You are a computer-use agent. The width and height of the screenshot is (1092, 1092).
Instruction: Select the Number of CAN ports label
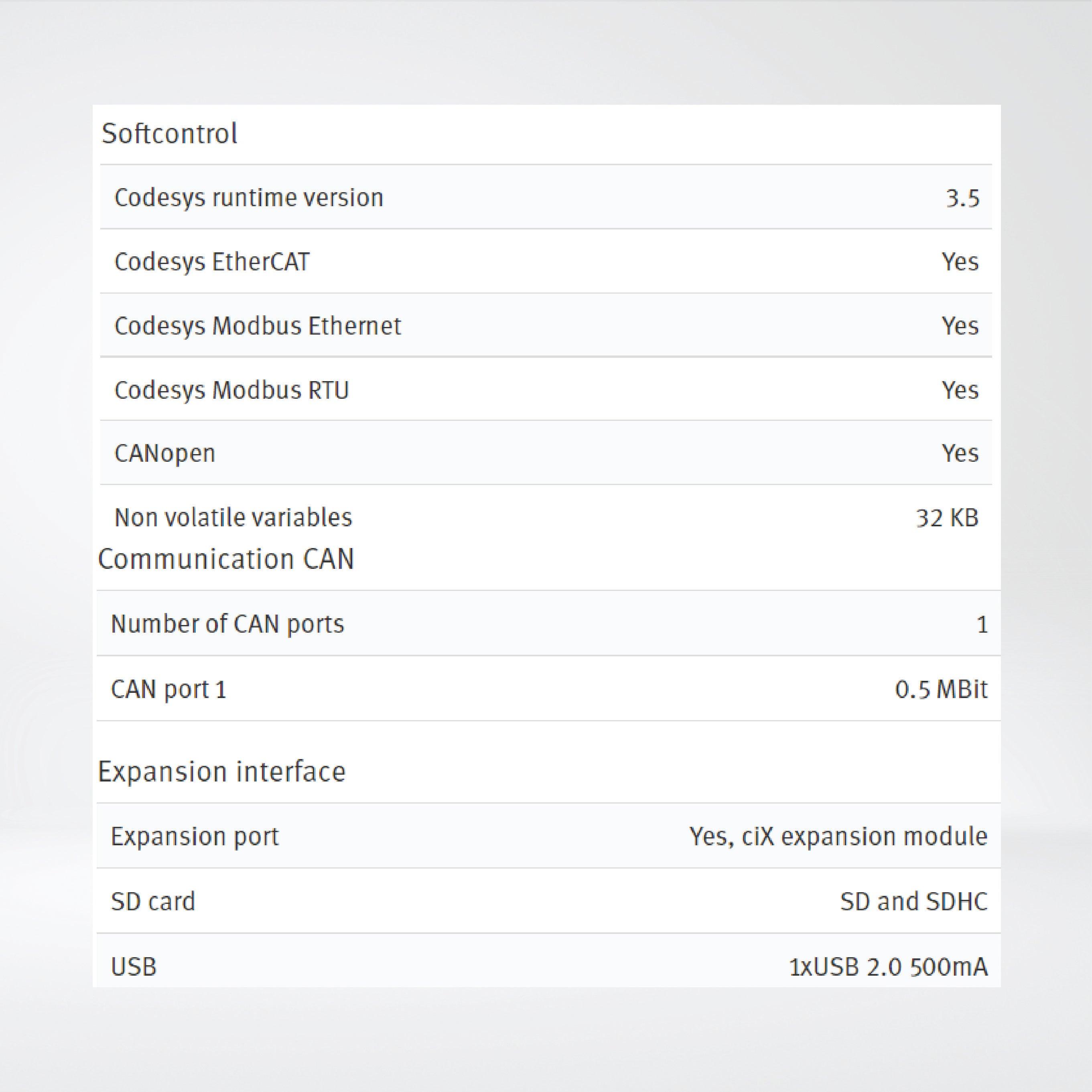[x=227, y=625]
